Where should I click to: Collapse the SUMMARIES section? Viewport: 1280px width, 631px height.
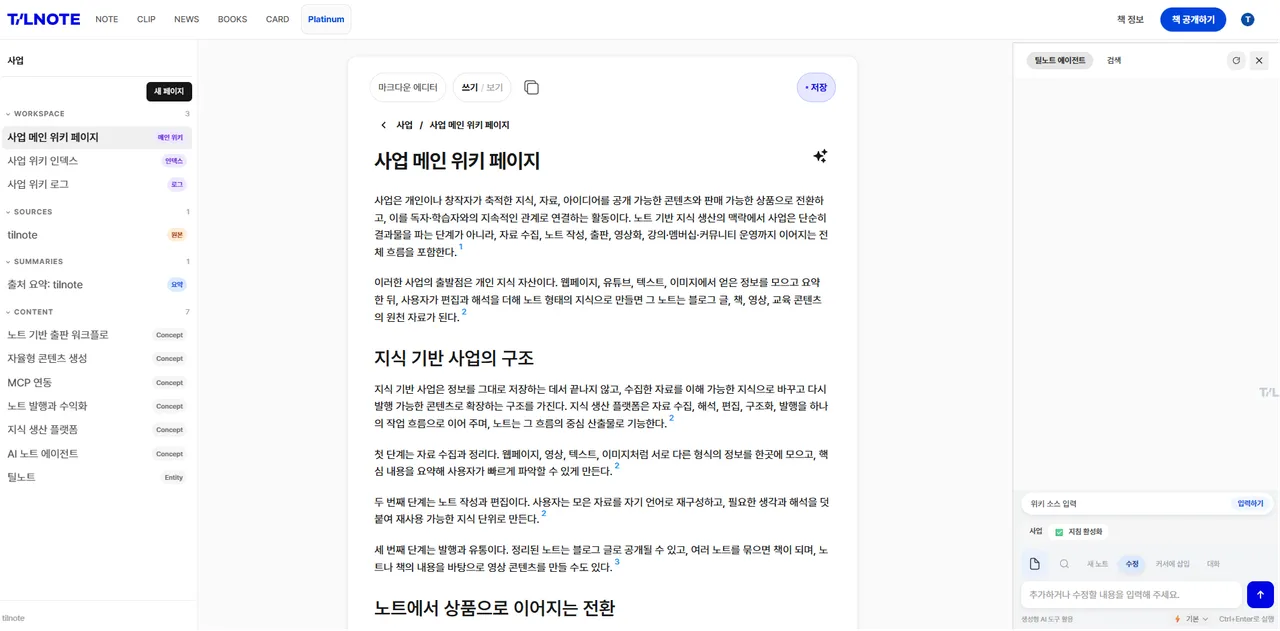coord(34,262)
